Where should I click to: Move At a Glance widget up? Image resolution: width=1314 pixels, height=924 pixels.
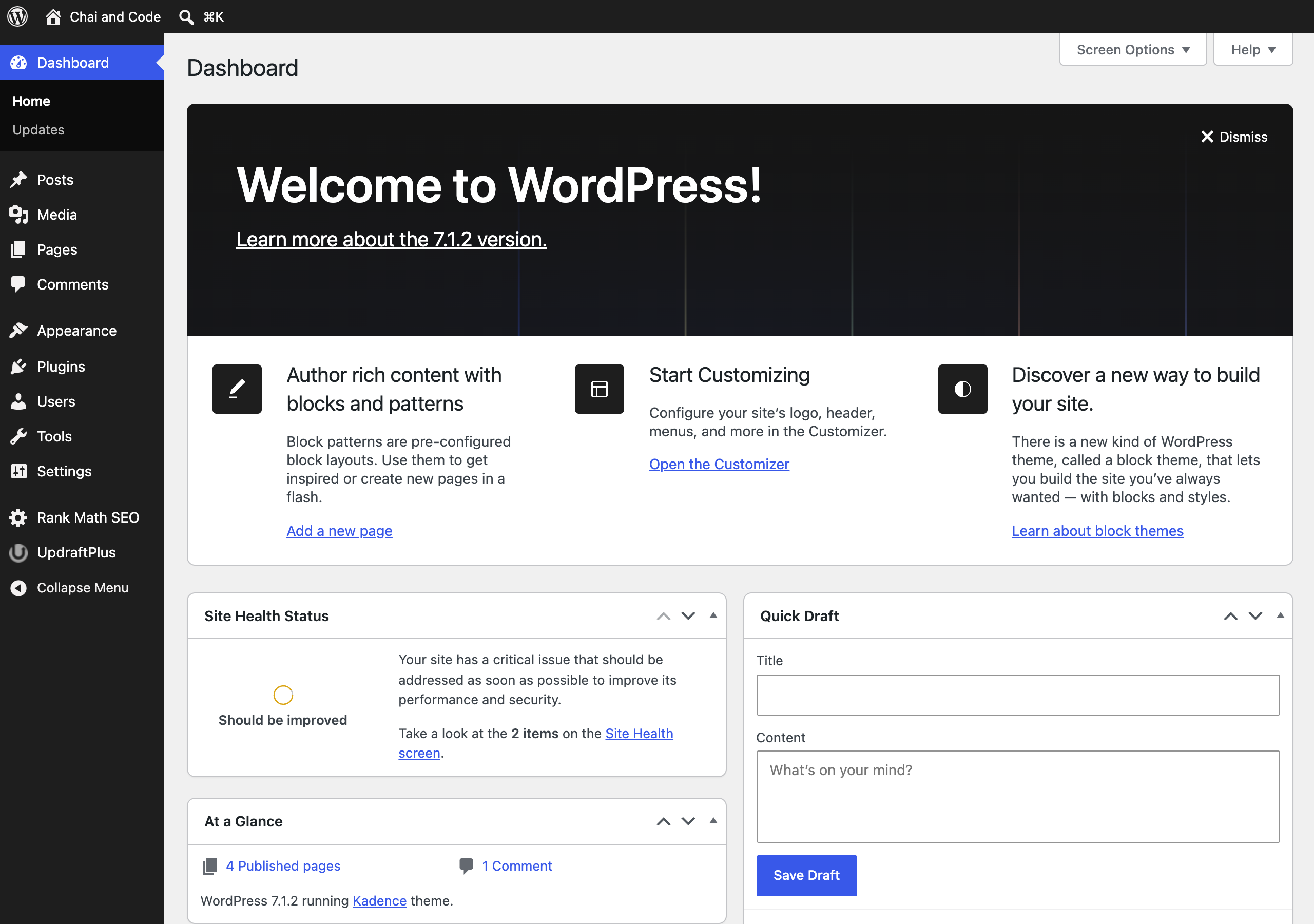pos(663,821)
